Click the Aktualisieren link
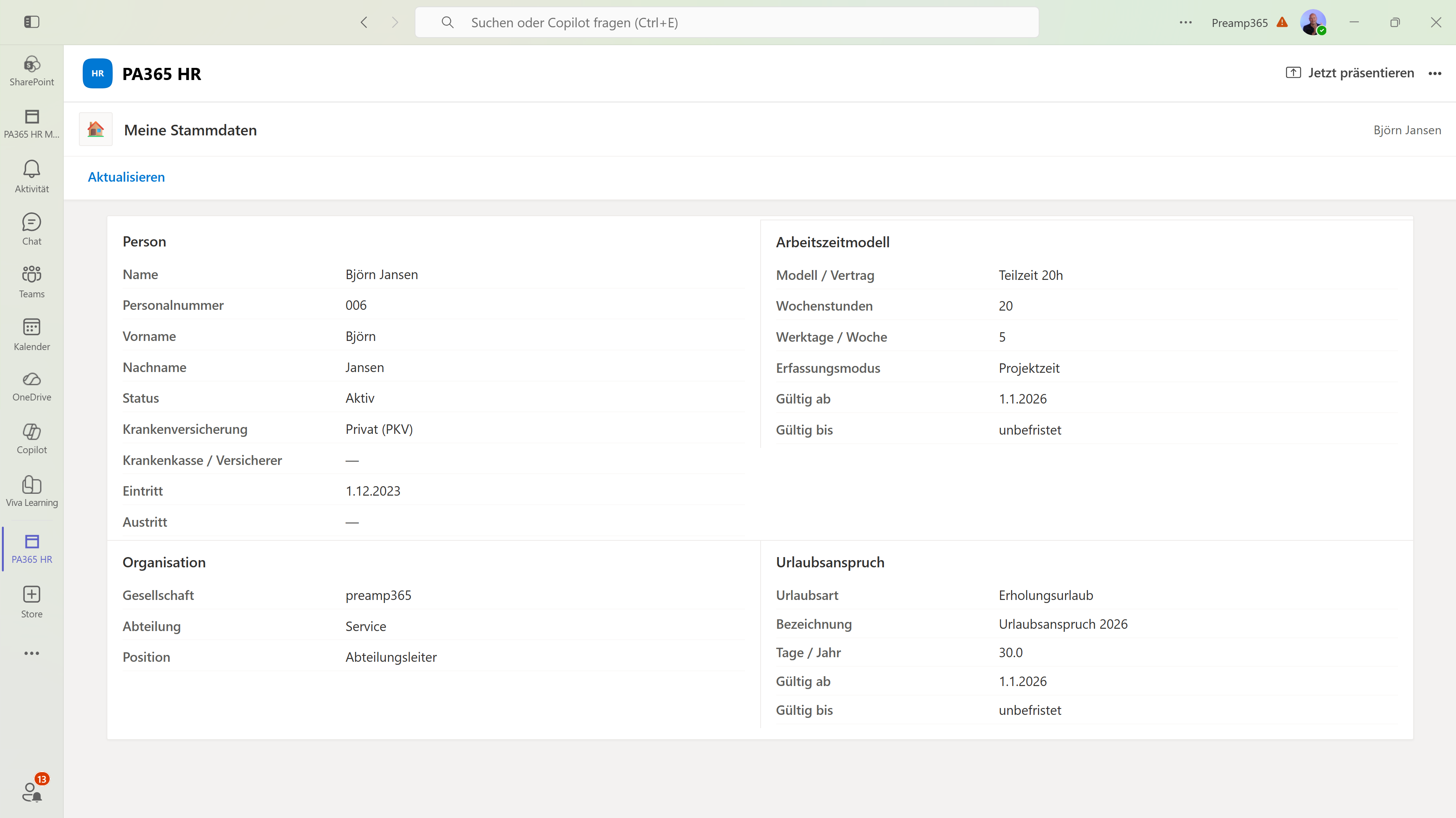1456x818 pixels. click(x=126, y=177)
